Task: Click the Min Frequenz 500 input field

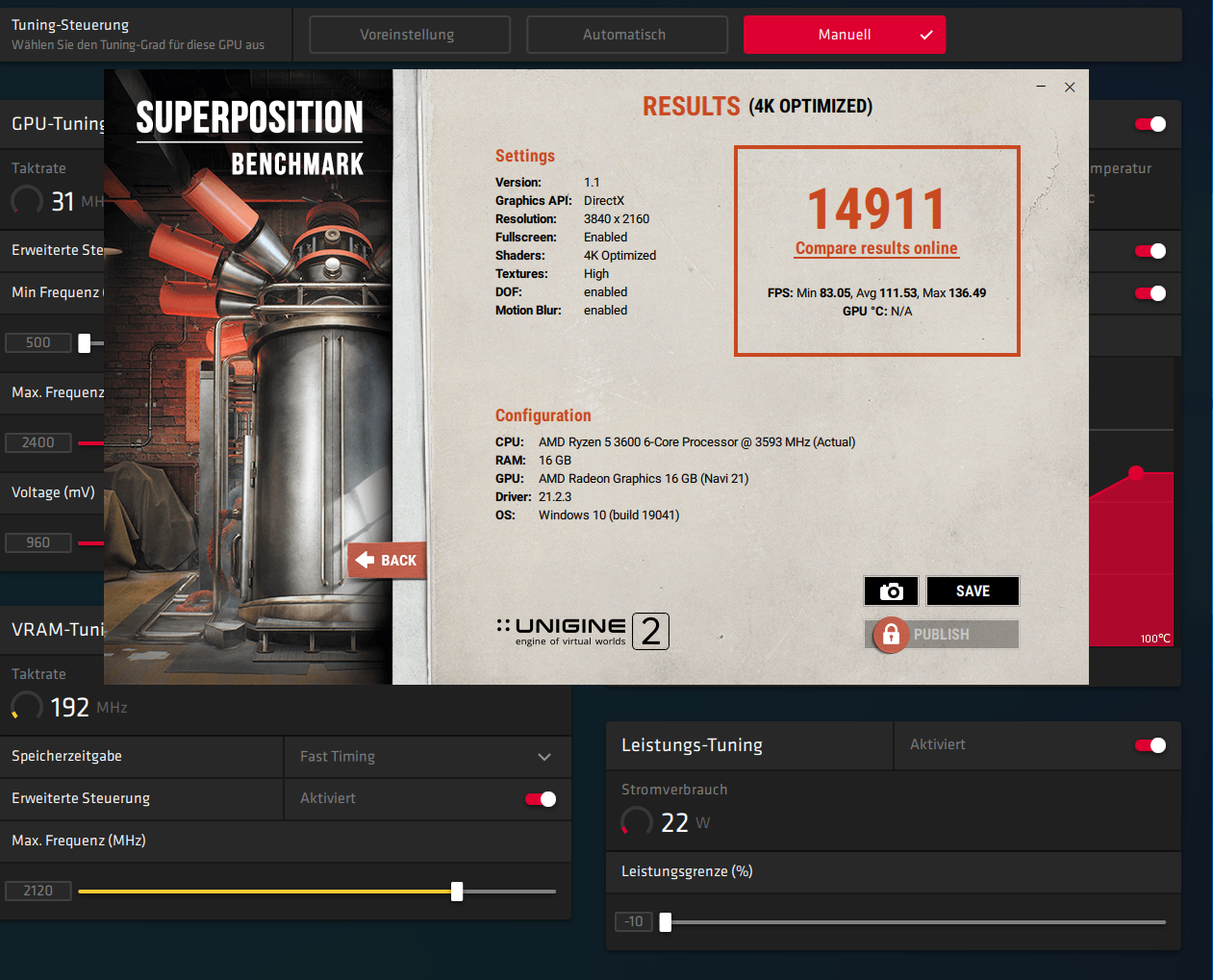Action: [x=38, y=343]
